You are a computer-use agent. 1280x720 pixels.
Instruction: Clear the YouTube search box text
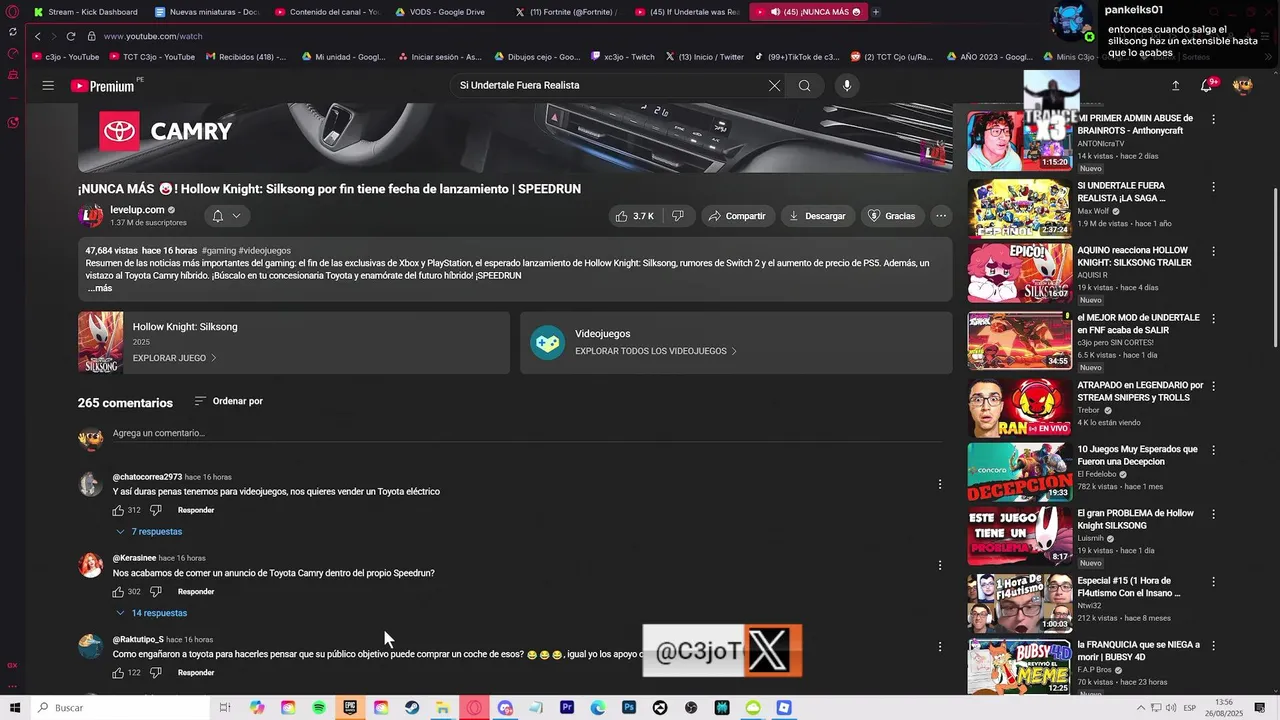(774, 85)
